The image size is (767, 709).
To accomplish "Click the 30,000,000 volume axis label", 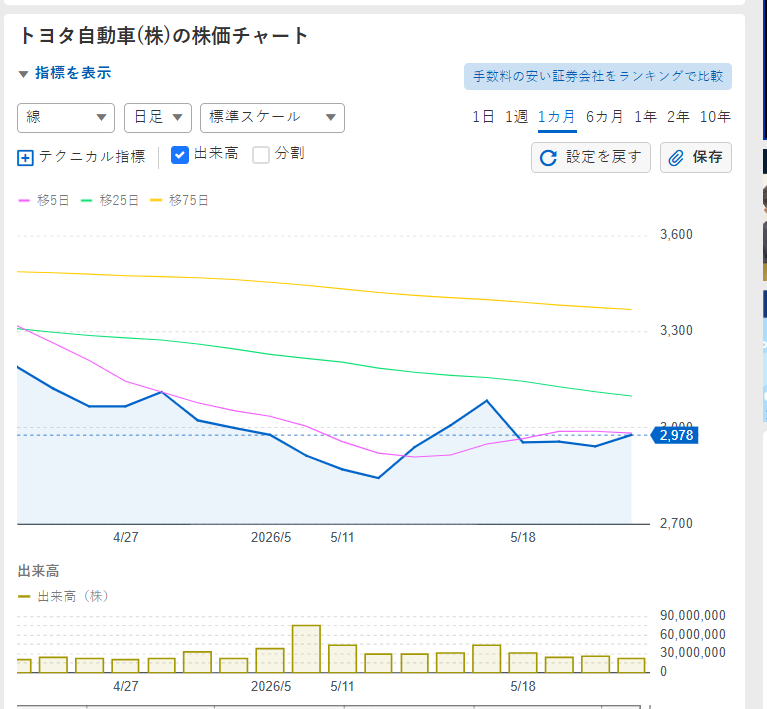I will point(693,653).
